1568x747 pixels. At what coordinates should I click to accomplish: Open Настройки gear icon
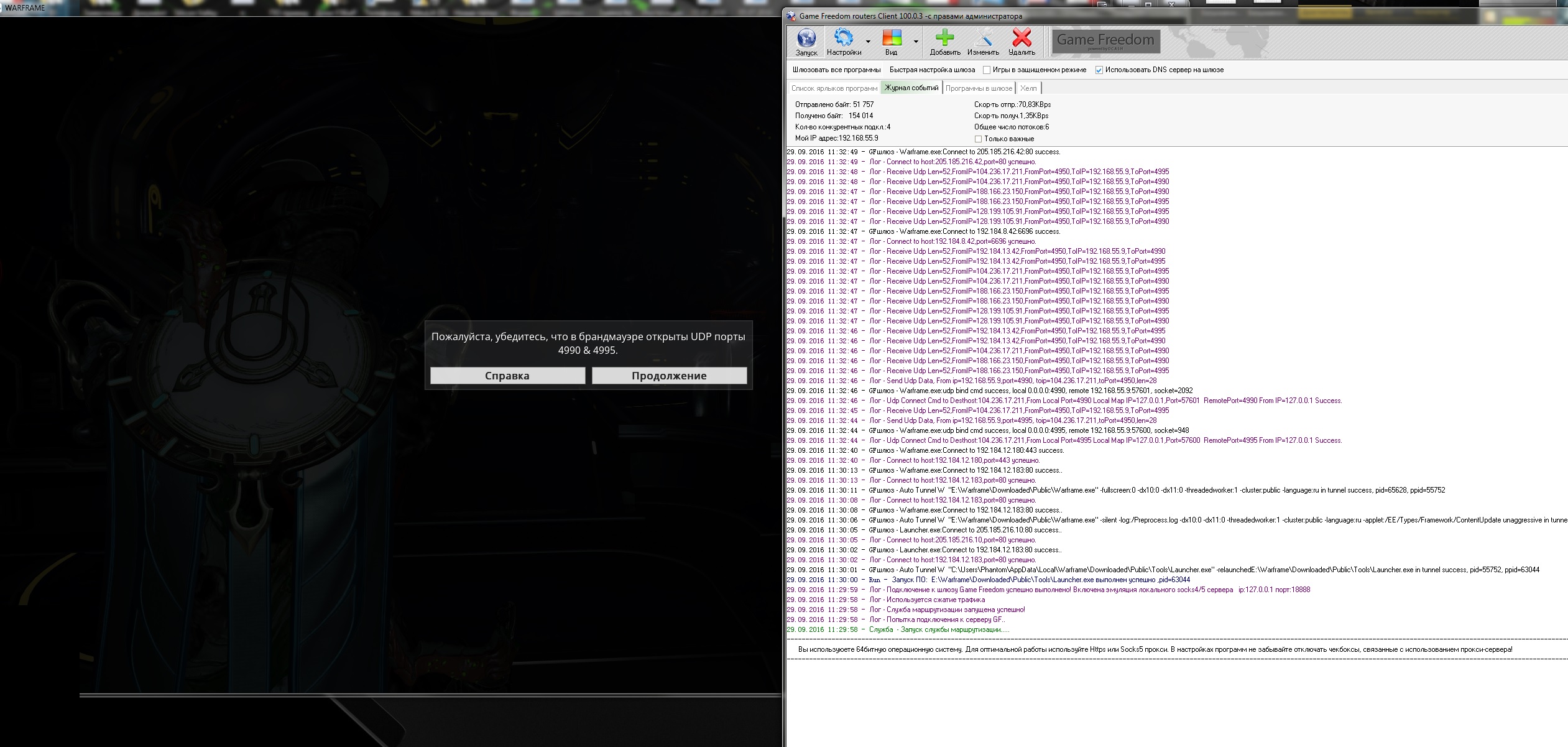click(x=844, y=38)
